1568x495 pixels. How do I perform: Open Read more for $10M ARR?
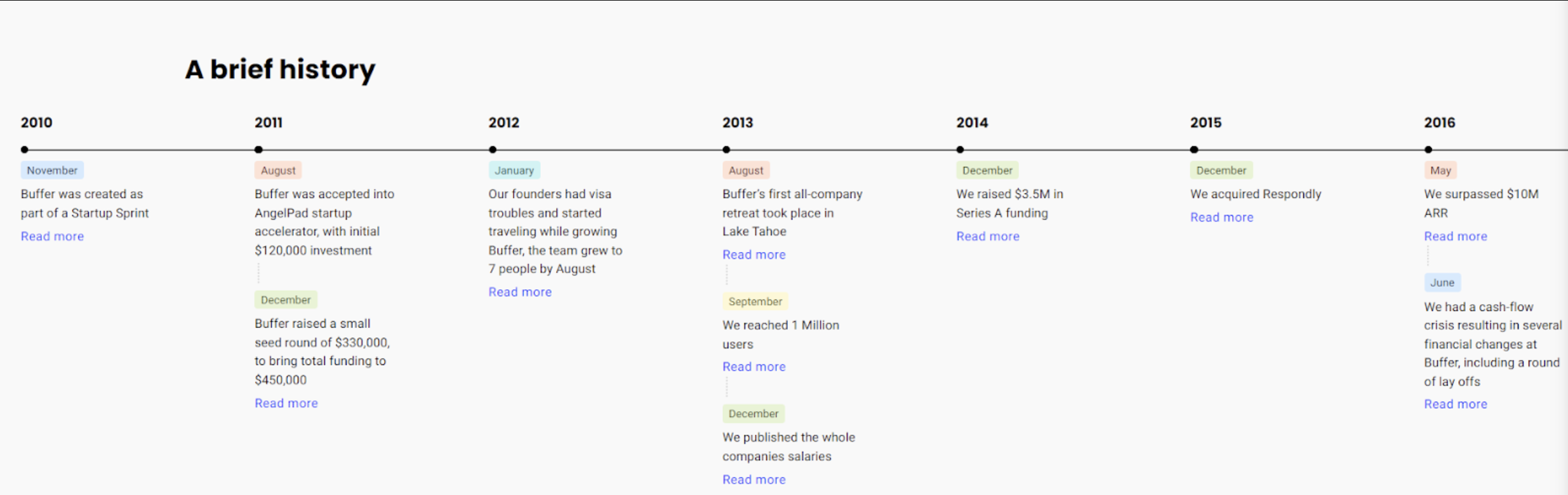pyautogui.click(x=1455, y=236)
